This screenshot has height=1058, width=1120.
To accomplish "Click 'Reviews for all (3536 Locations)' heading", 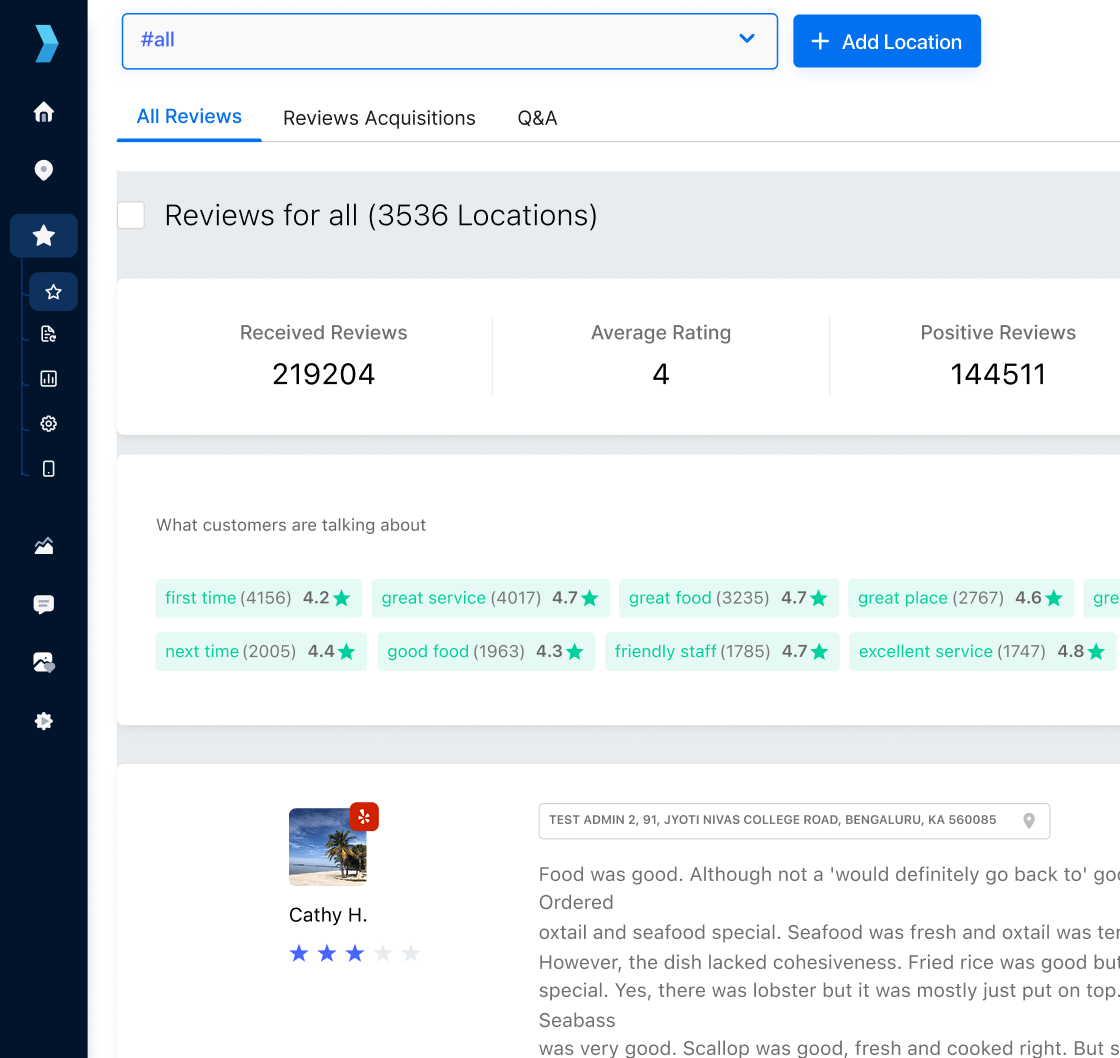I will [x=381, y=215].
